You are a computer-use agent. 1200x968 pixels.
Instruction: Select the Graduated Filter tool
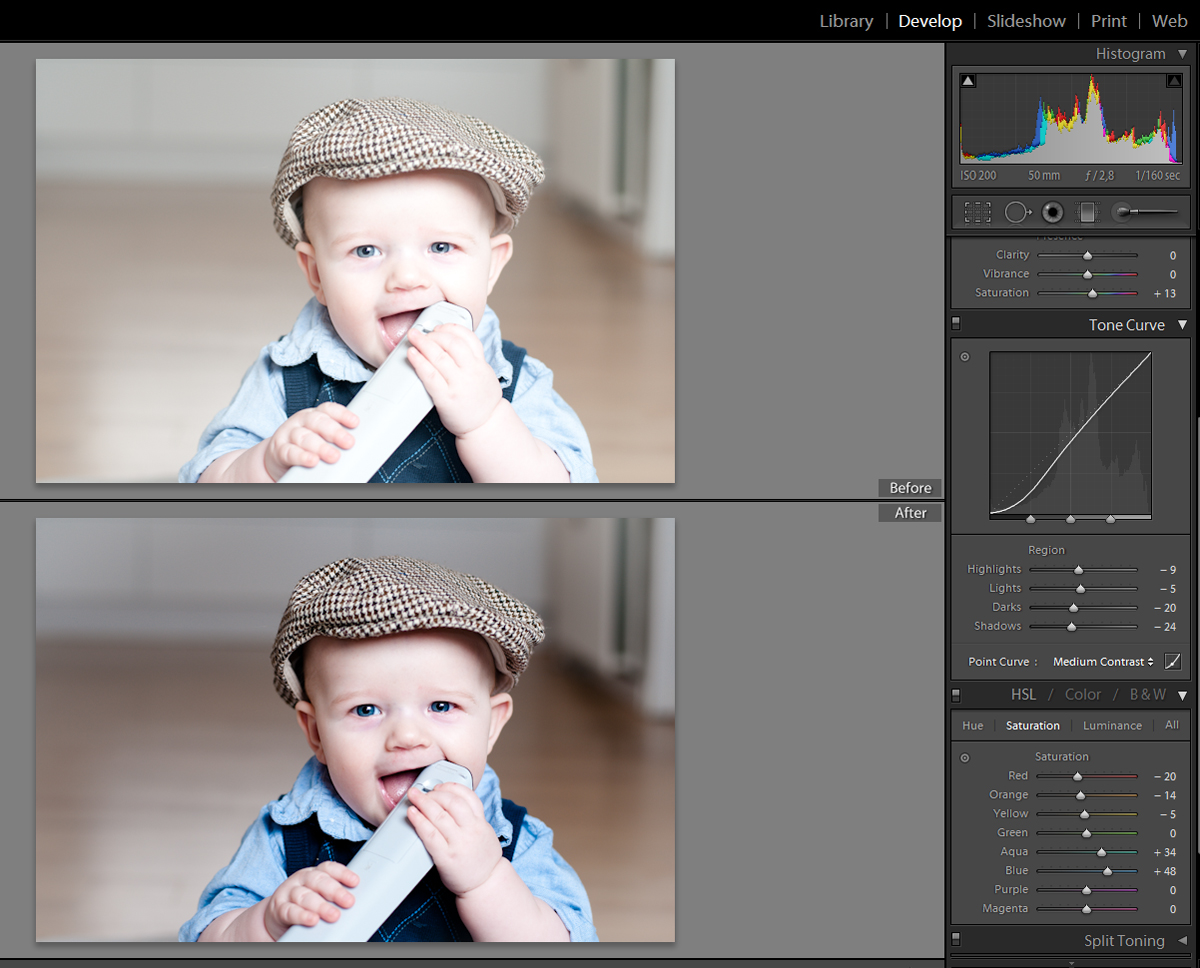1086,212
